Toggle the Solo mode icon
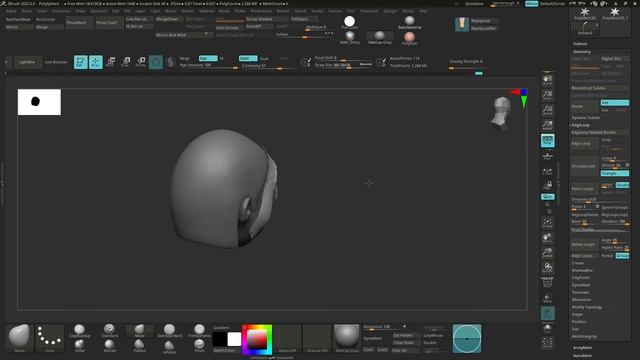Screen dimensions: 640x360 pyautogui.click(x=547, y=329)
